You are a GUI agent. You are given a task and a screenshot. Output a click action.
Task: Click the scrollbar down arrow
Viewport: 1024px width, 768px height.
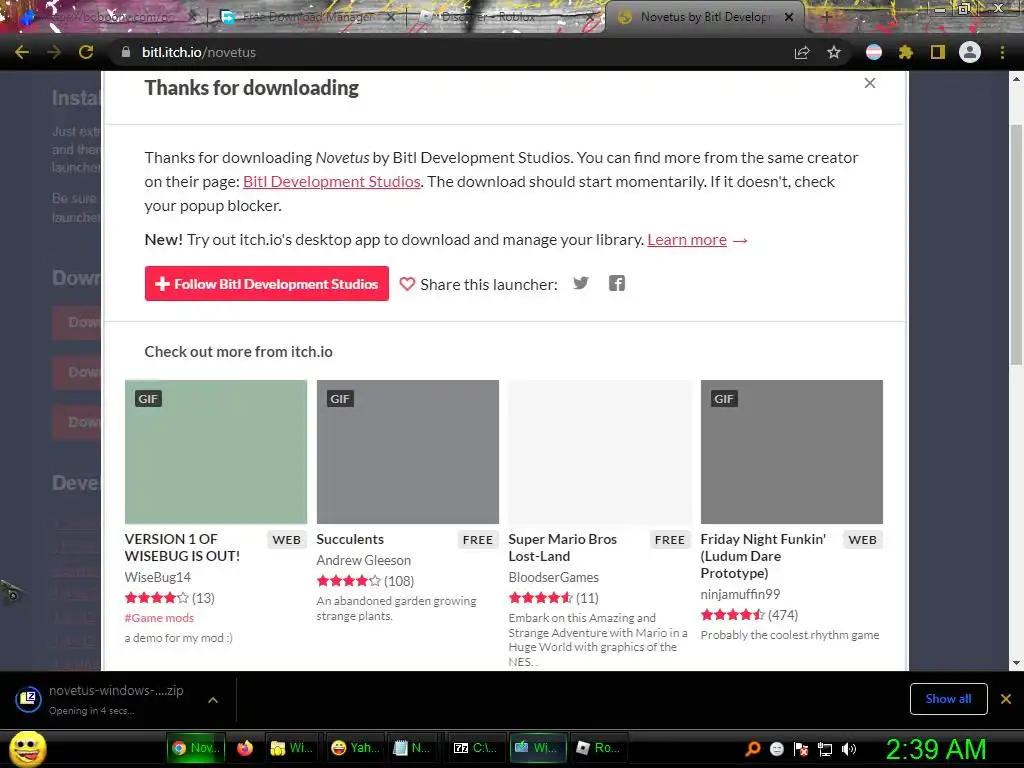pos(1016,664)
